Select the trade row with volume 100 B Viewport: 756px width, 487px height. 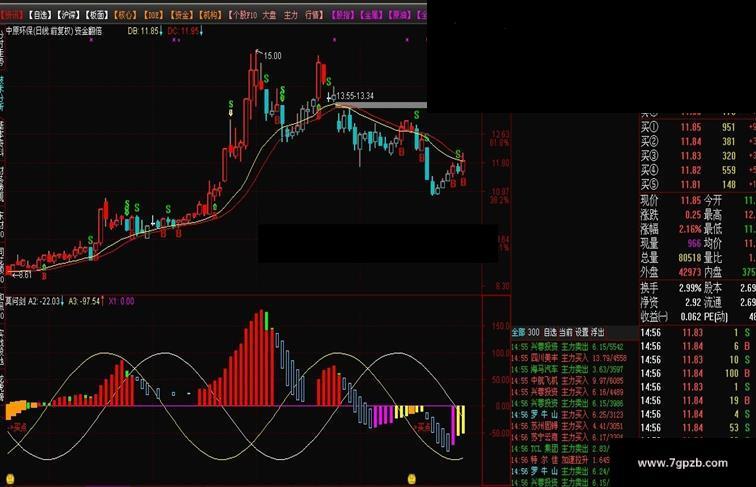point(698,373)
